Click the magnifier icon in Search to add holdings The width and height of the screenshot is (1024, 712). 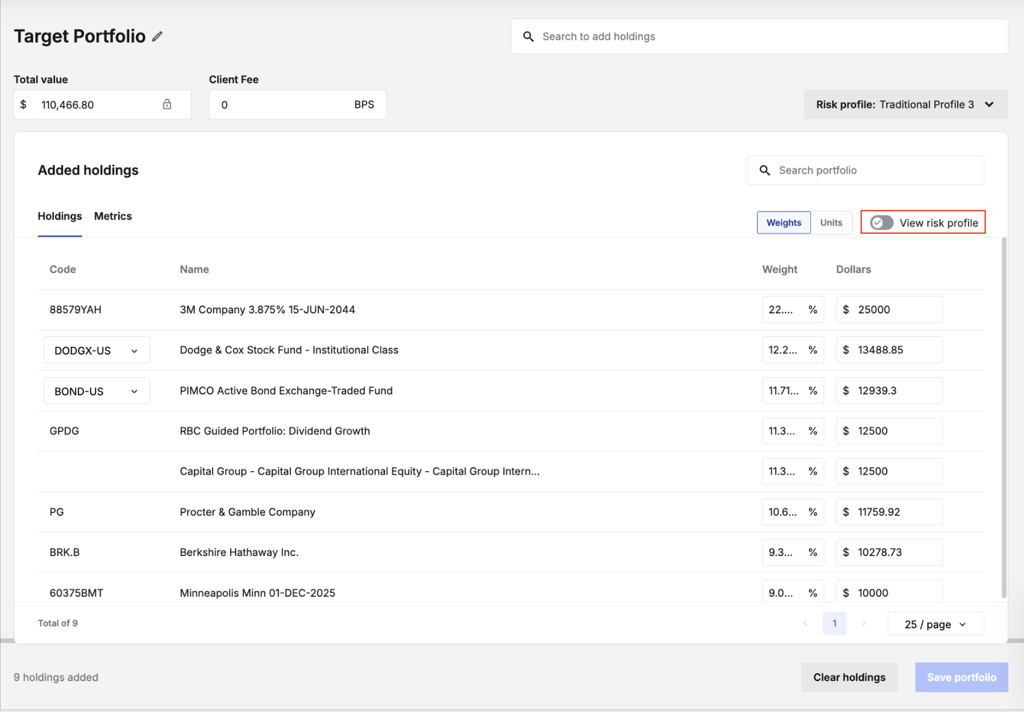(x=528, y=37)
